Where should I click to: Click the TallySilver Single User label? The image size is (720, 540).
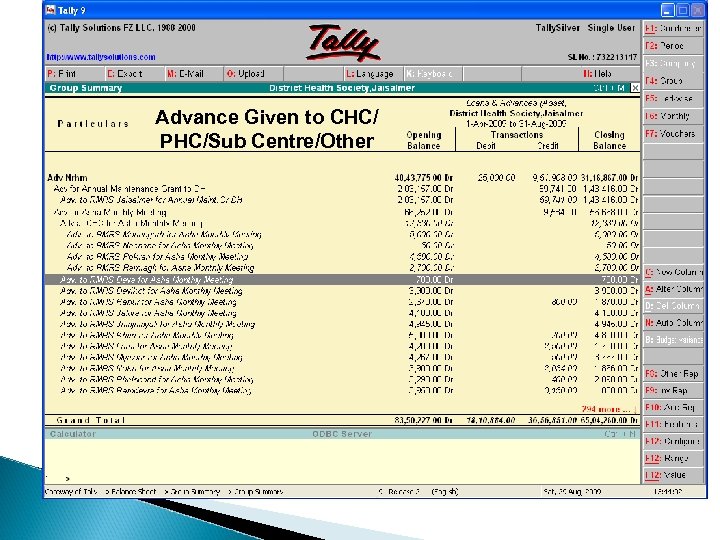(585, 28)
